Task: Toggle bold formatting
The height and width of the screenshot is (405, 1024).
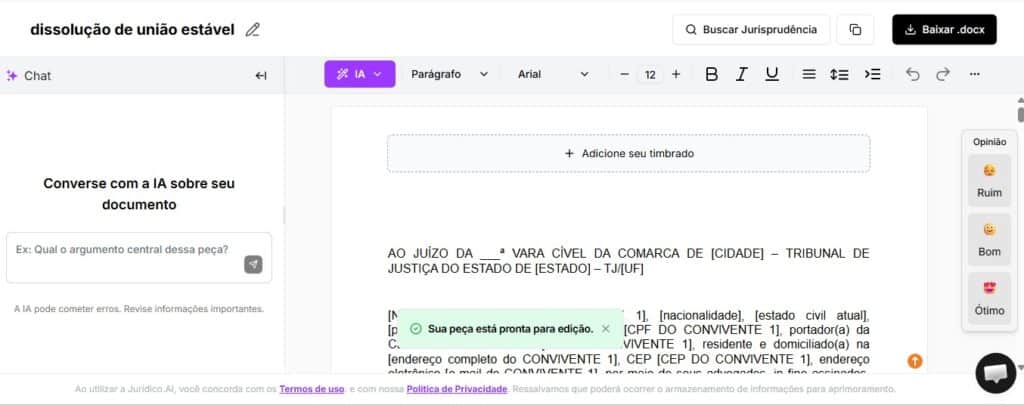Action: [711, 74]
